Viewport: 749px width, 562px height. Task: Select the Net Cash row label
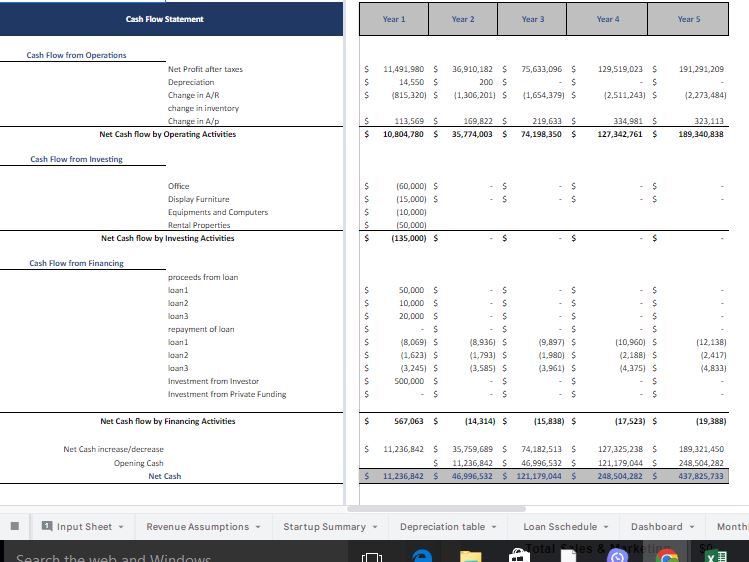click(165, 476)
